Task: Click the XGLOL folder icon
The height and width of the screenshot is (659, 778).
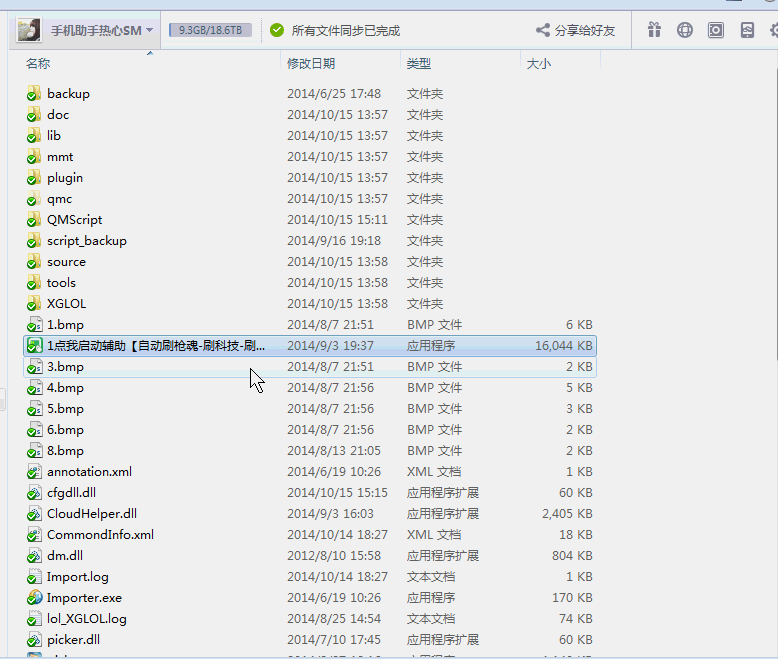Action: point(34,303)
